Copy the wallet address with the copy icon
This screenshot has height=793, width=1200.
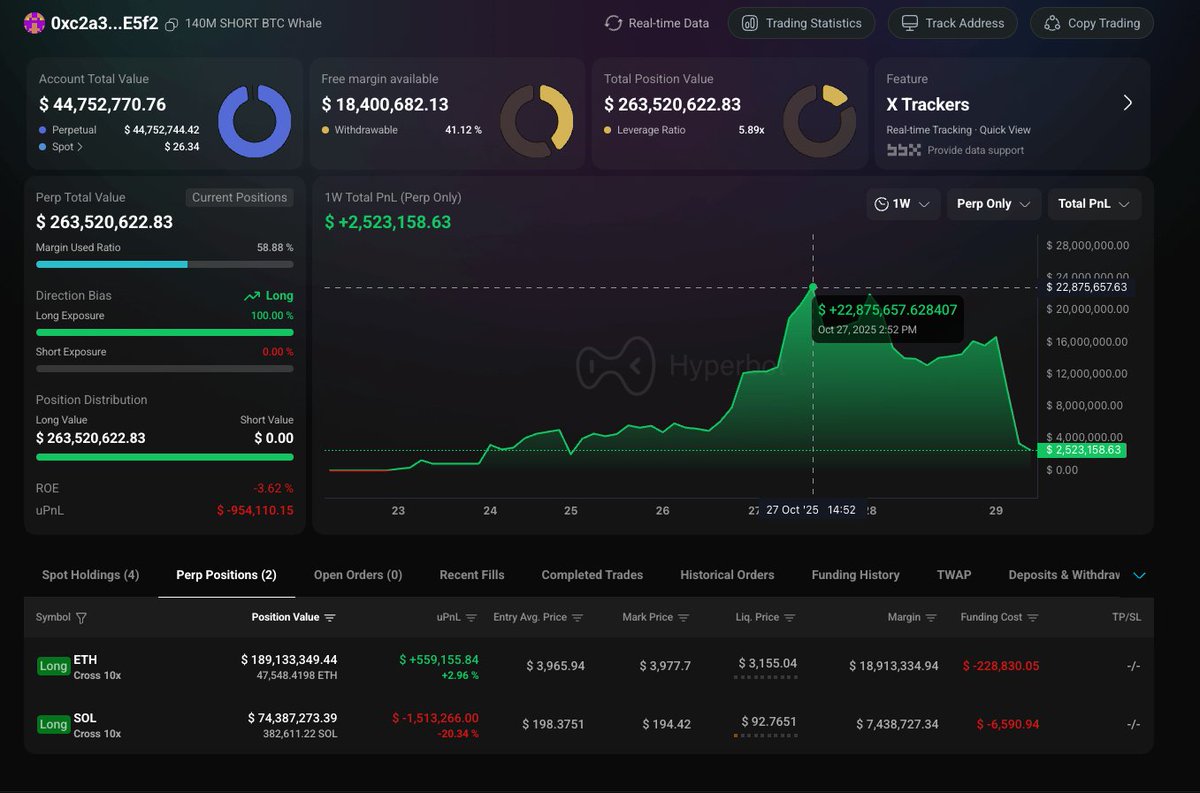[172, 24]
